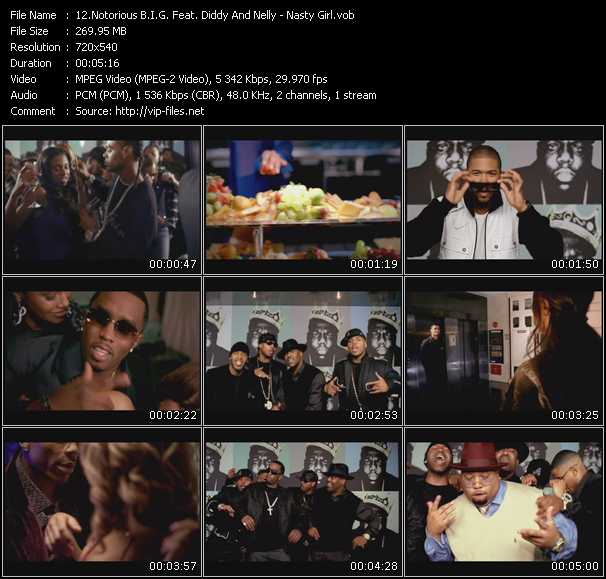This screenshot has height=579, width=606.
Task: Click the 00:03:25 timestamp text
Action: [x=575, y=415]
